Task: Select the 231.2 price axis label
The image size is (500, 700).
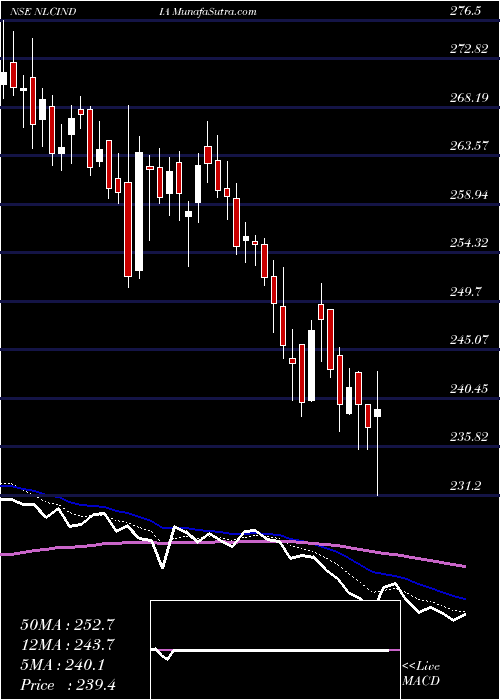Action: 465,485
